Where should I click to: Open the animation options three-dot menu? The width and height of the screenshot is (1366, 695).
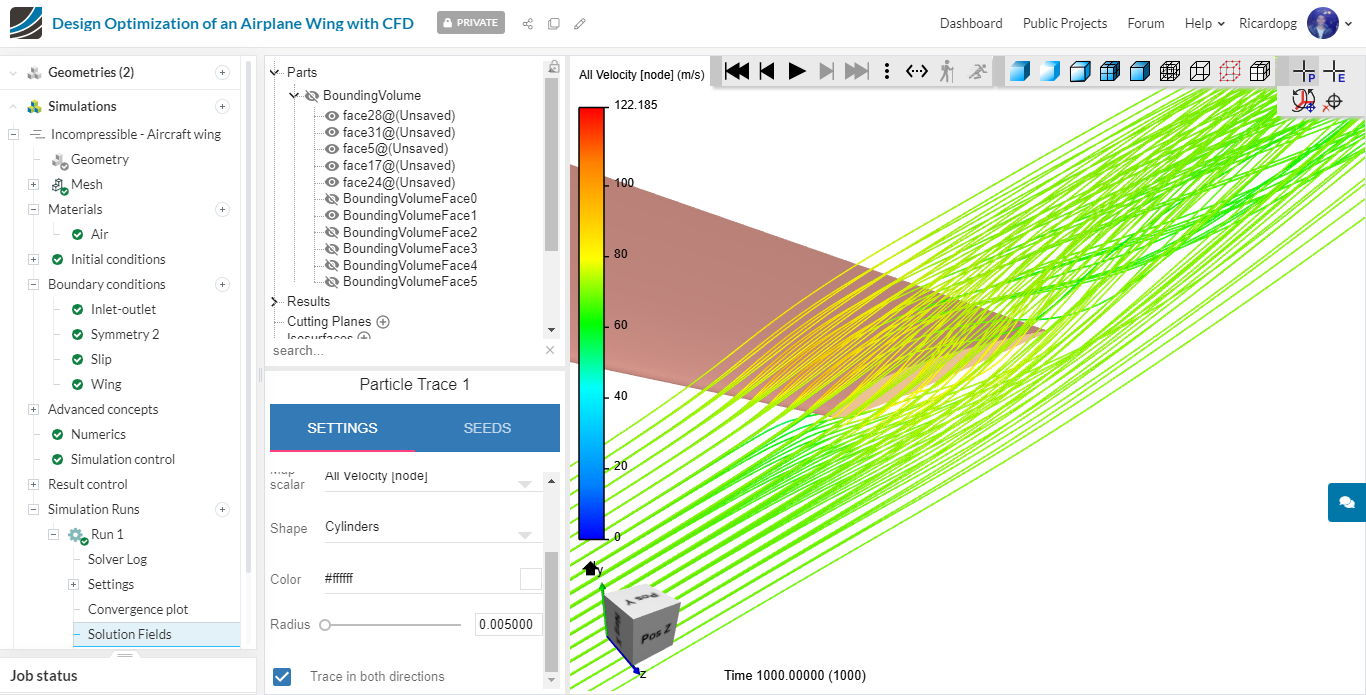(x=887, y=71)
